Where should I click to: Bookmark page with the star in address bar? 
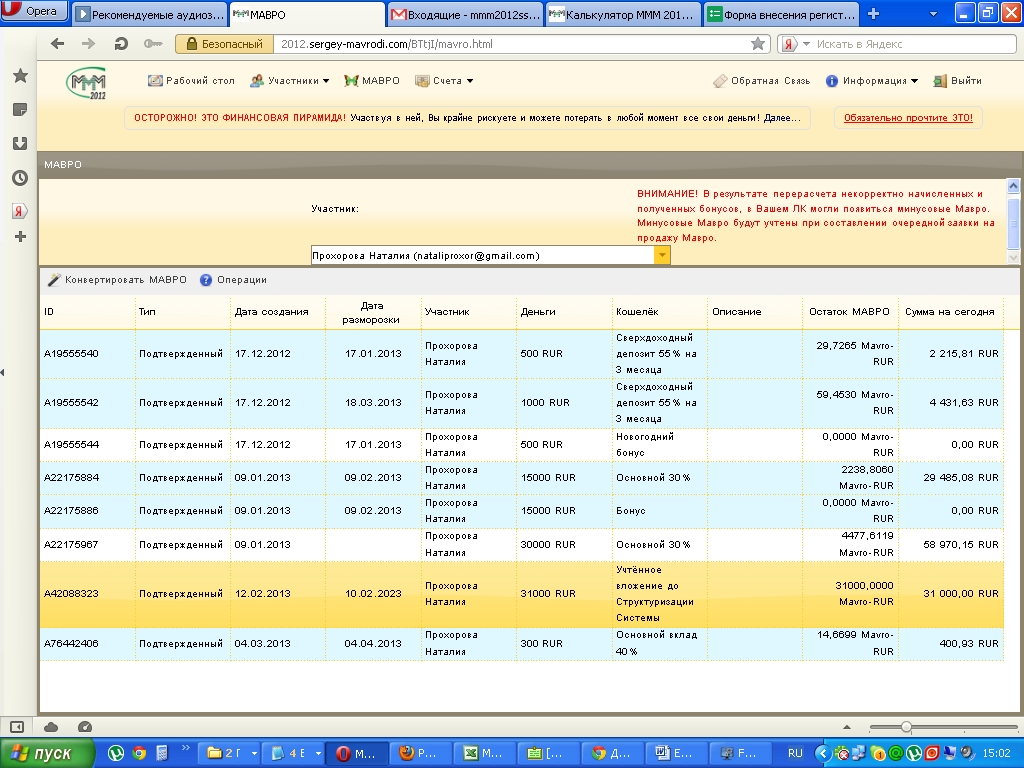click(758, 44)
